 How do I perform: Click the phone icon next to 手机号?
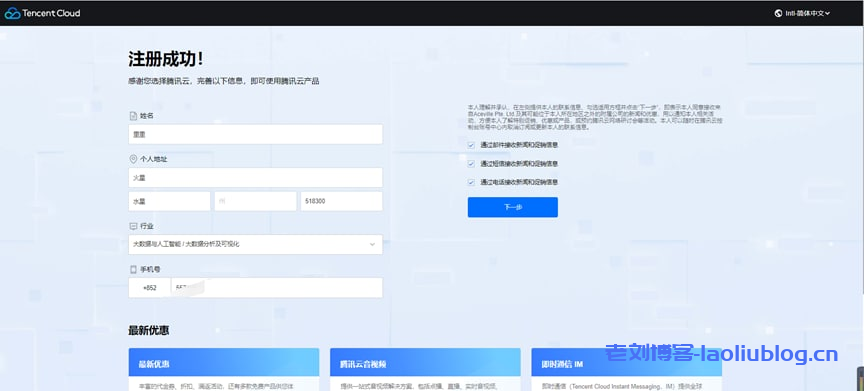[133, 269]
